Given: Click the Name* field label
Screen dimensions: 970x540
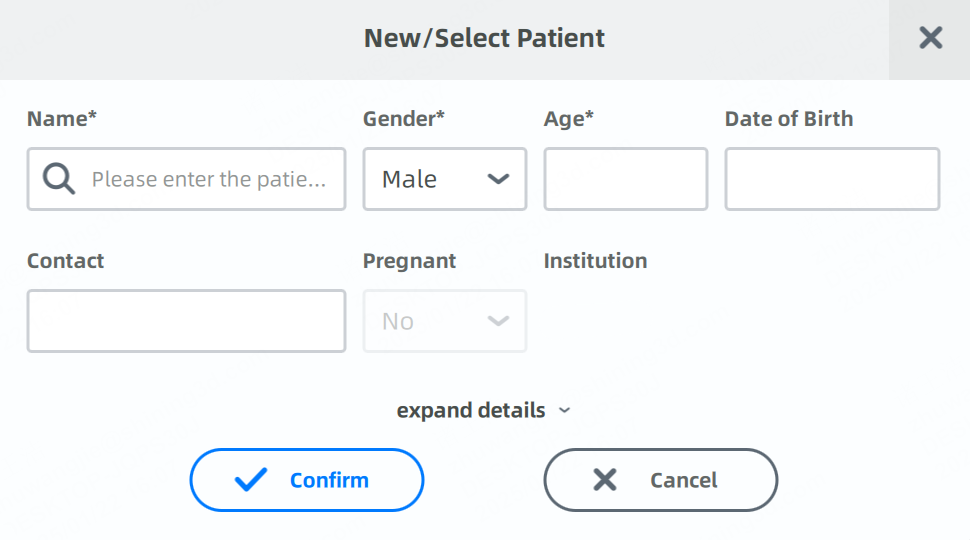Looking at the screenshot, I should 62,119.
